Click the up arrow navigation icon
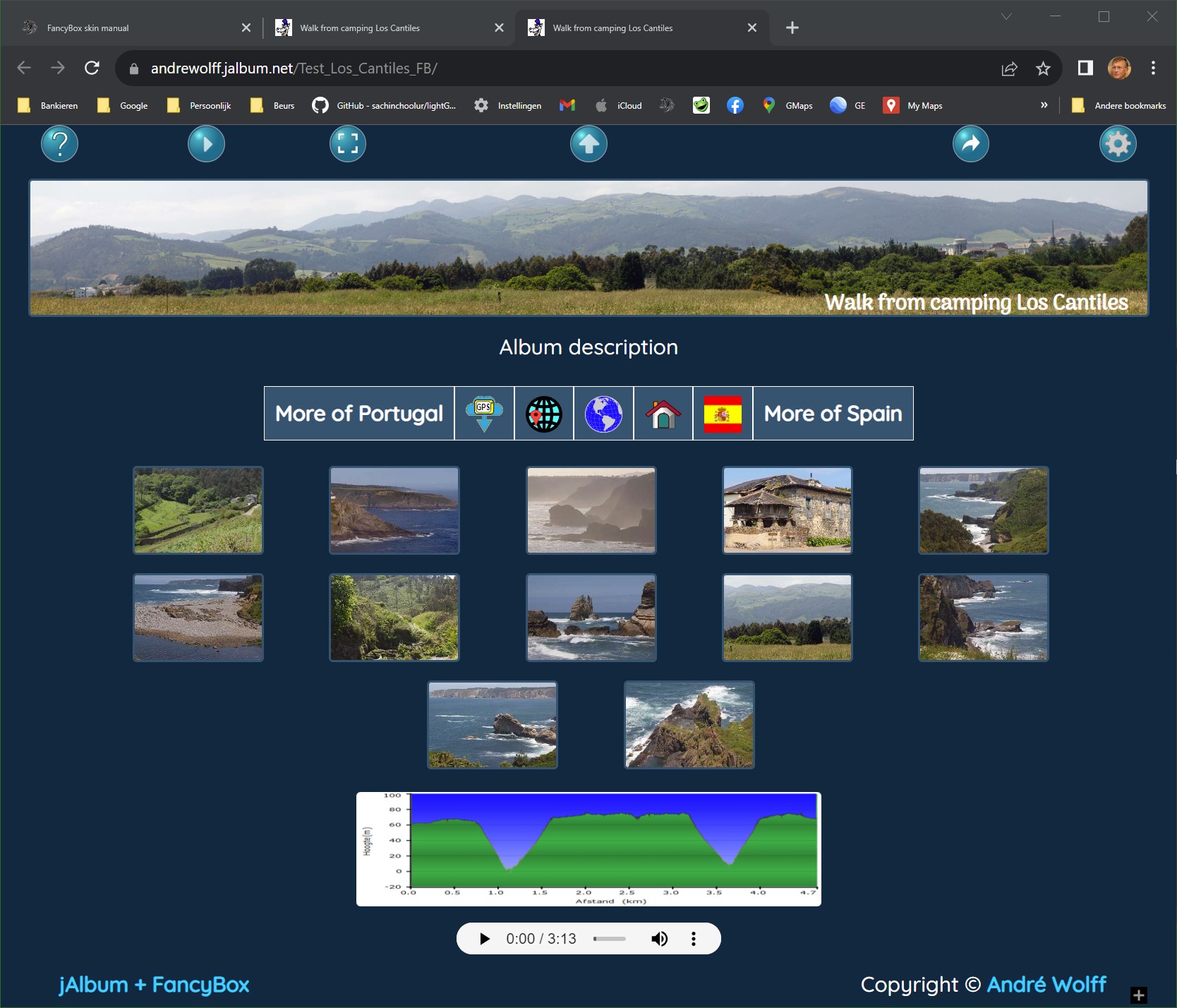Viewport: 1177px width, 1008px height. pos(588,144)
